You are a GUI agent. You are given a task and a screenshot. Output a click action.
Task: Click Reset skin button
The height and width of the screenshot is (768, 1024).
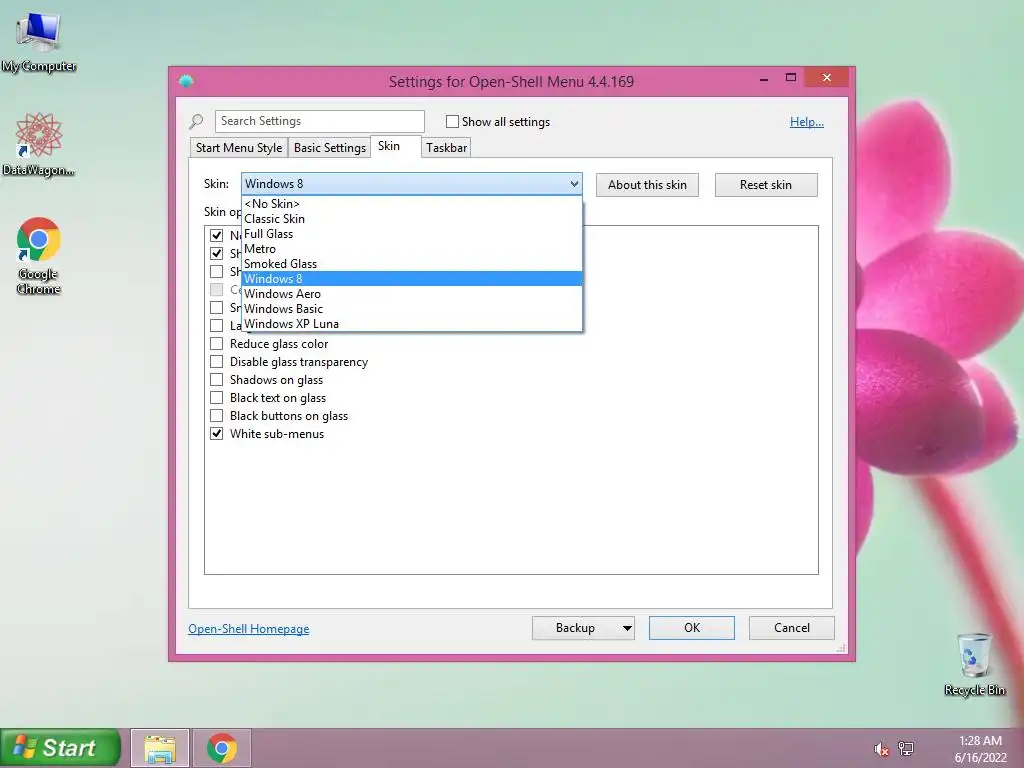(x=766, y=185)
